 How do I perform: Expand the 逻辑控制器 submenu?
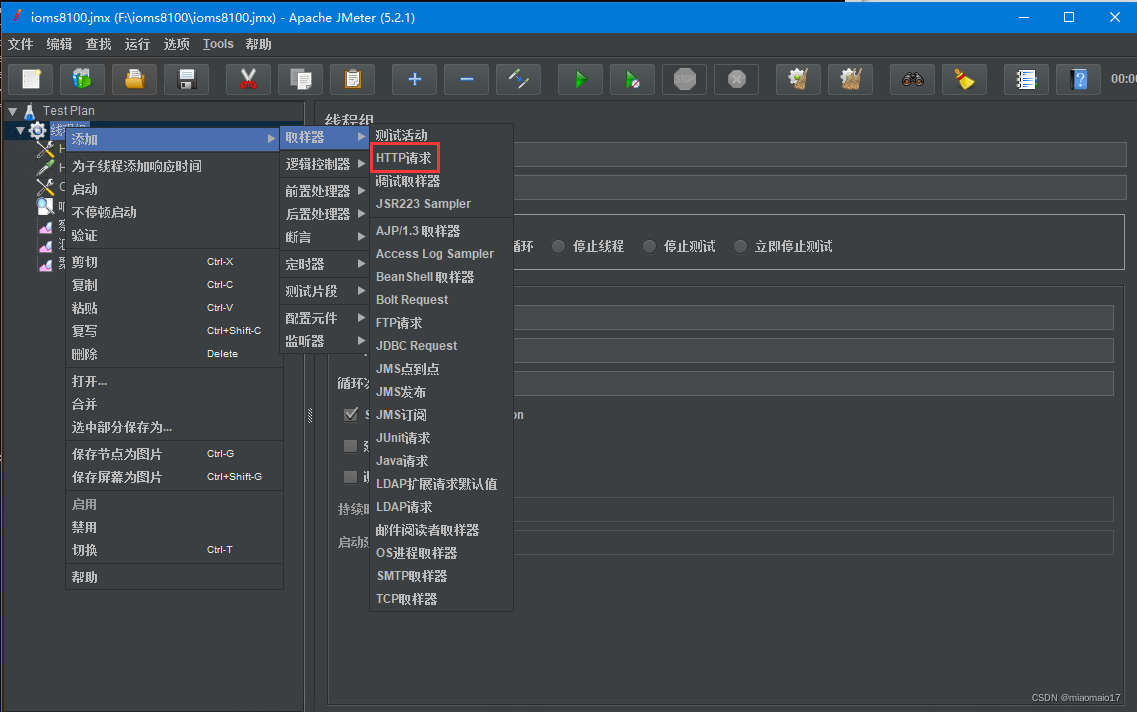pos(325,164)
